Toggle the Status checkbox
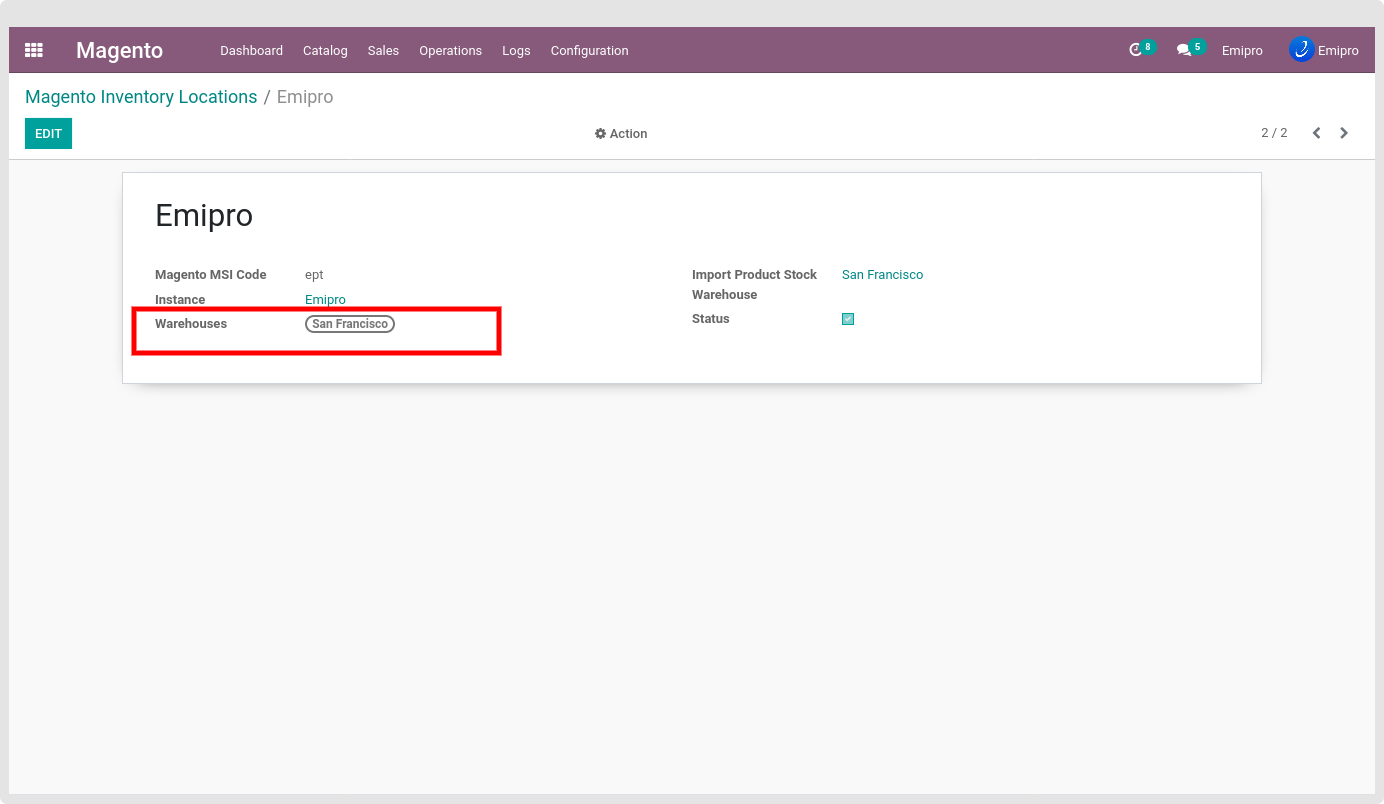Viewport: 1384px width, 804px height. 848,319
